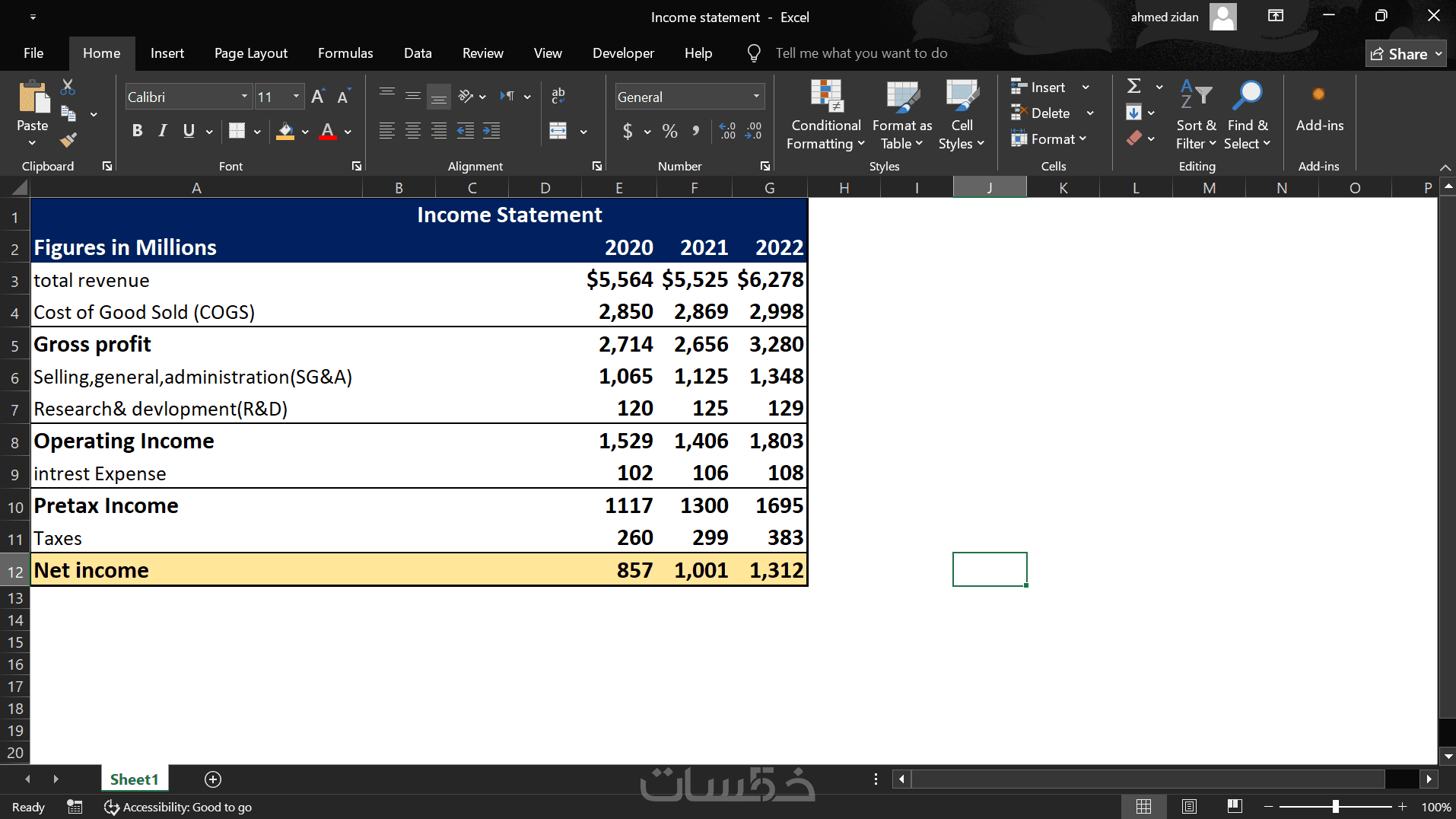
Task: Open the font size dropdown
Action: [x=296, y=97]
